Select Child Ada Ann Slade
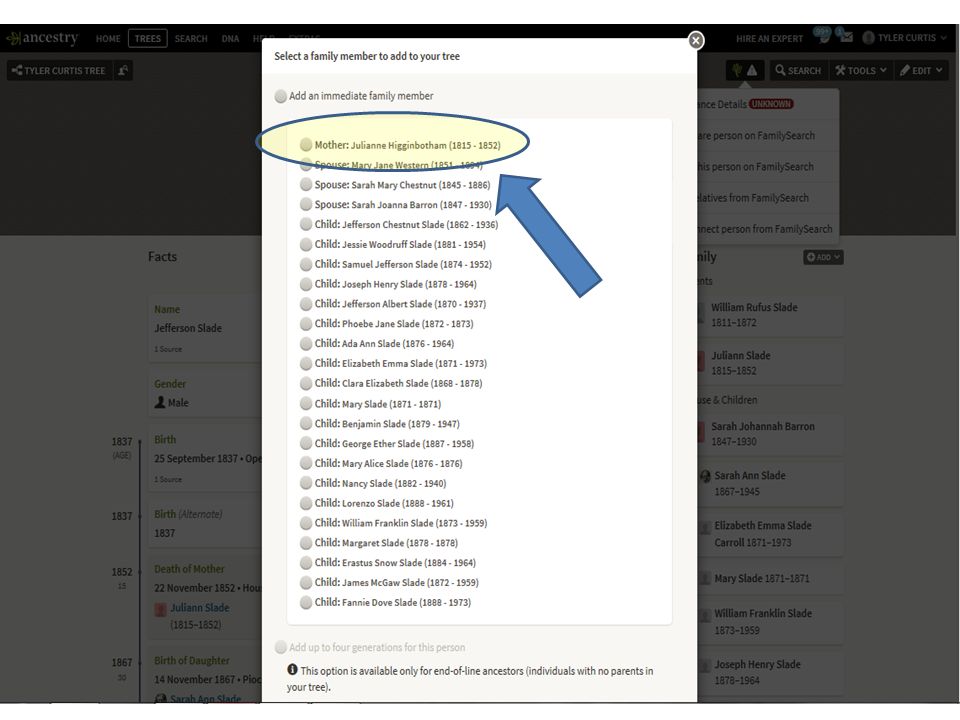 pyautogui.click(x=306, y=343)
